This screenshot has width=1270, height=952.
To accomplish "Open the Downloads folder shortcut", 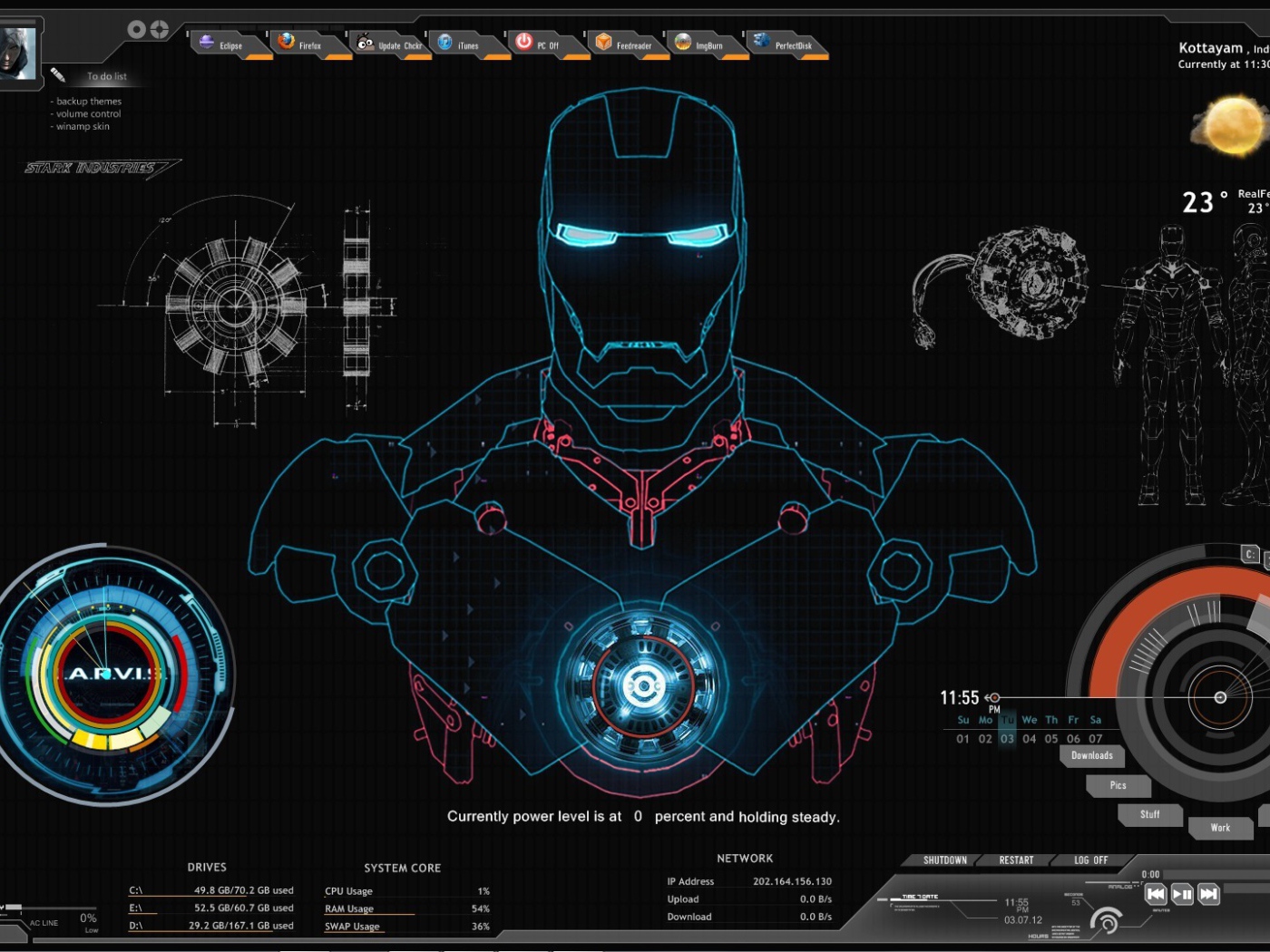I will tap(1091, 755).
